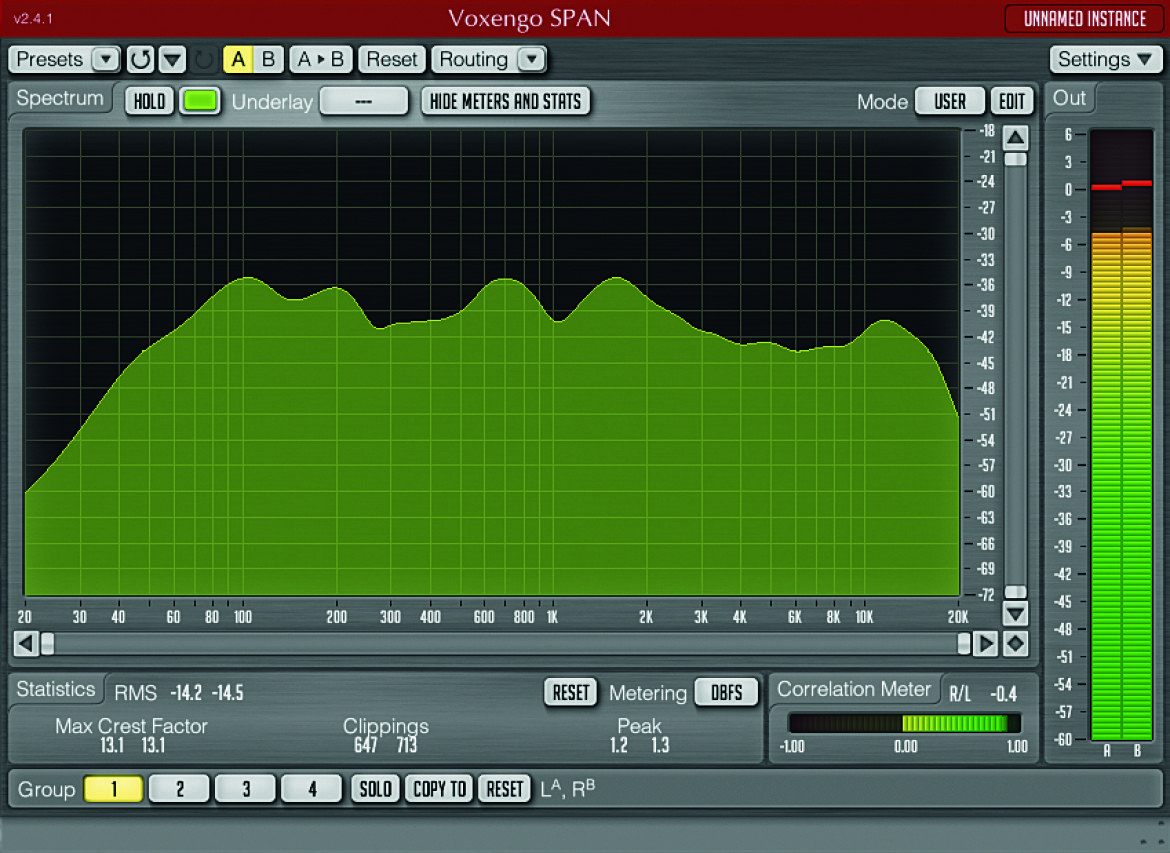Select group 4
The image size is (1170, 853).
click(311, 789)
